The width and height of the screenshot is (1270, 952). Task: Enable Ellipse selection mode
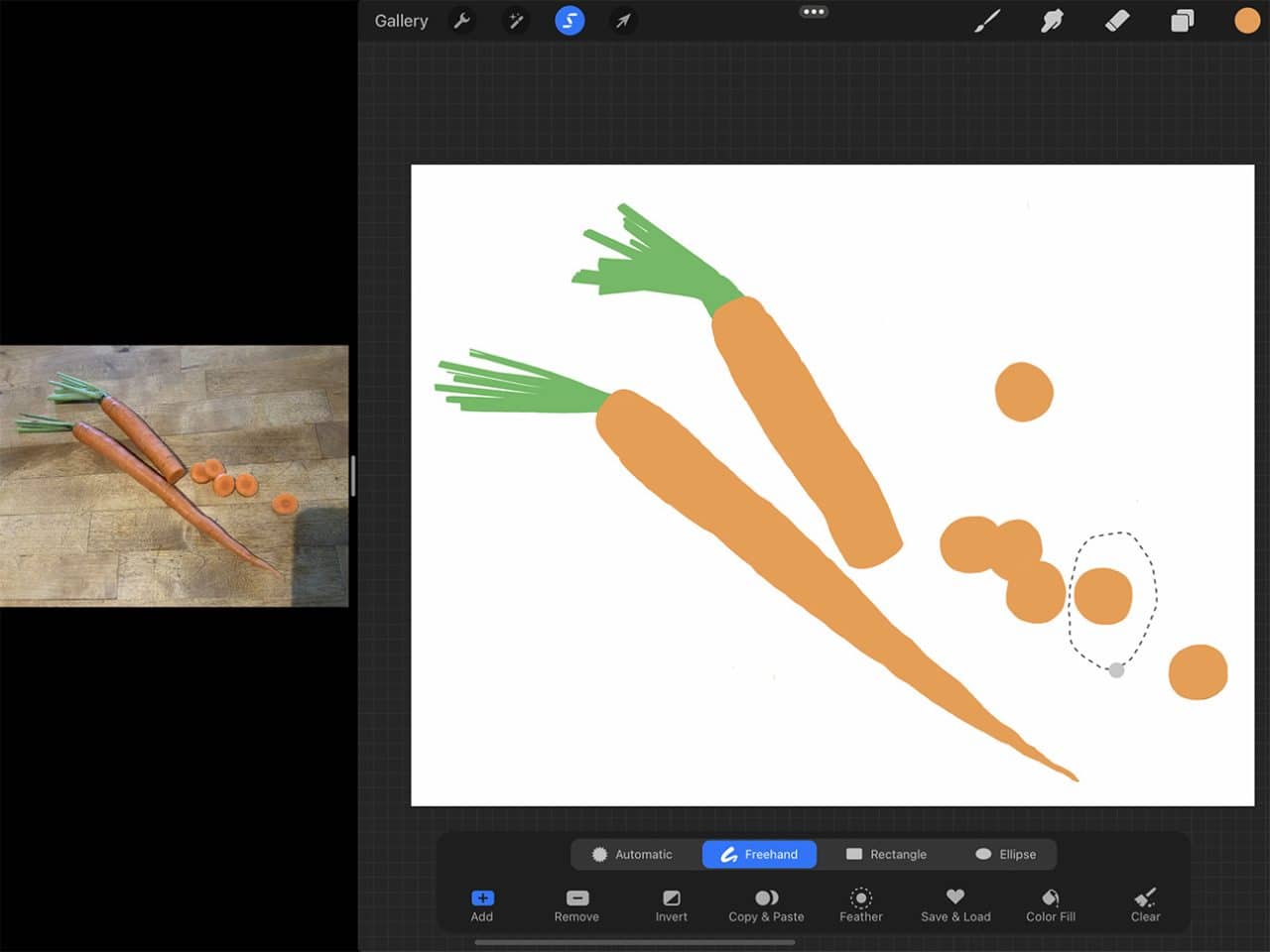[1007, 854]
